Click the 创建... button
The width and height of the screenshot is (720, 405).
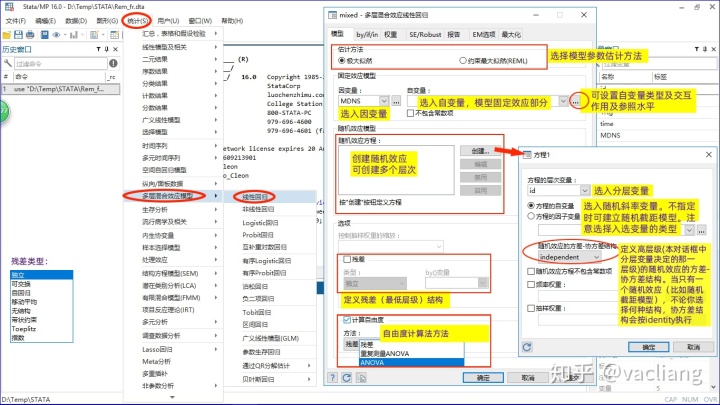coord(480,151)
